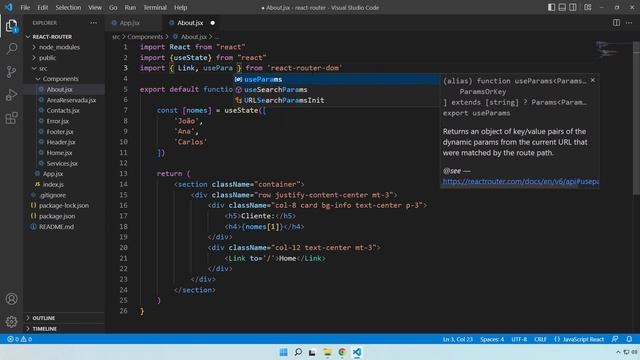Open package.json in explorer
This screenshot has height=360, width=640.
click(57, 216)
